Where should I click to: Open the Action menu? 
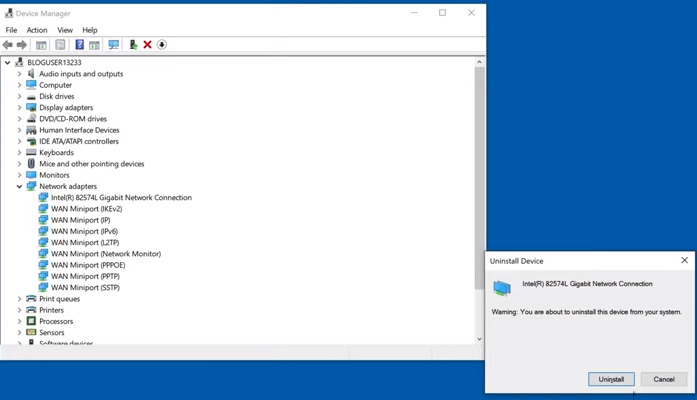[x=37, y=30]
